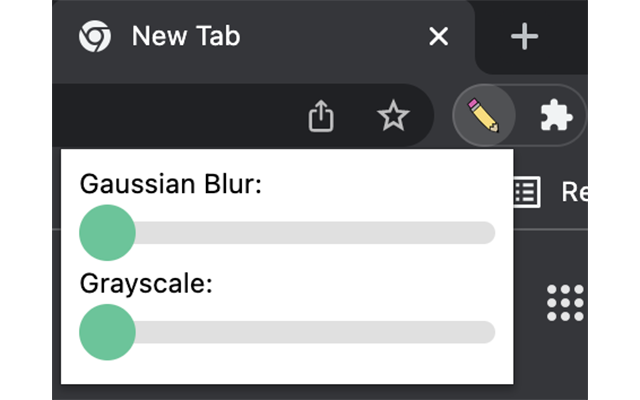Click the partially visible "Re" reading list label
Screen dimensions: 640x400
(x=574, y=192)
